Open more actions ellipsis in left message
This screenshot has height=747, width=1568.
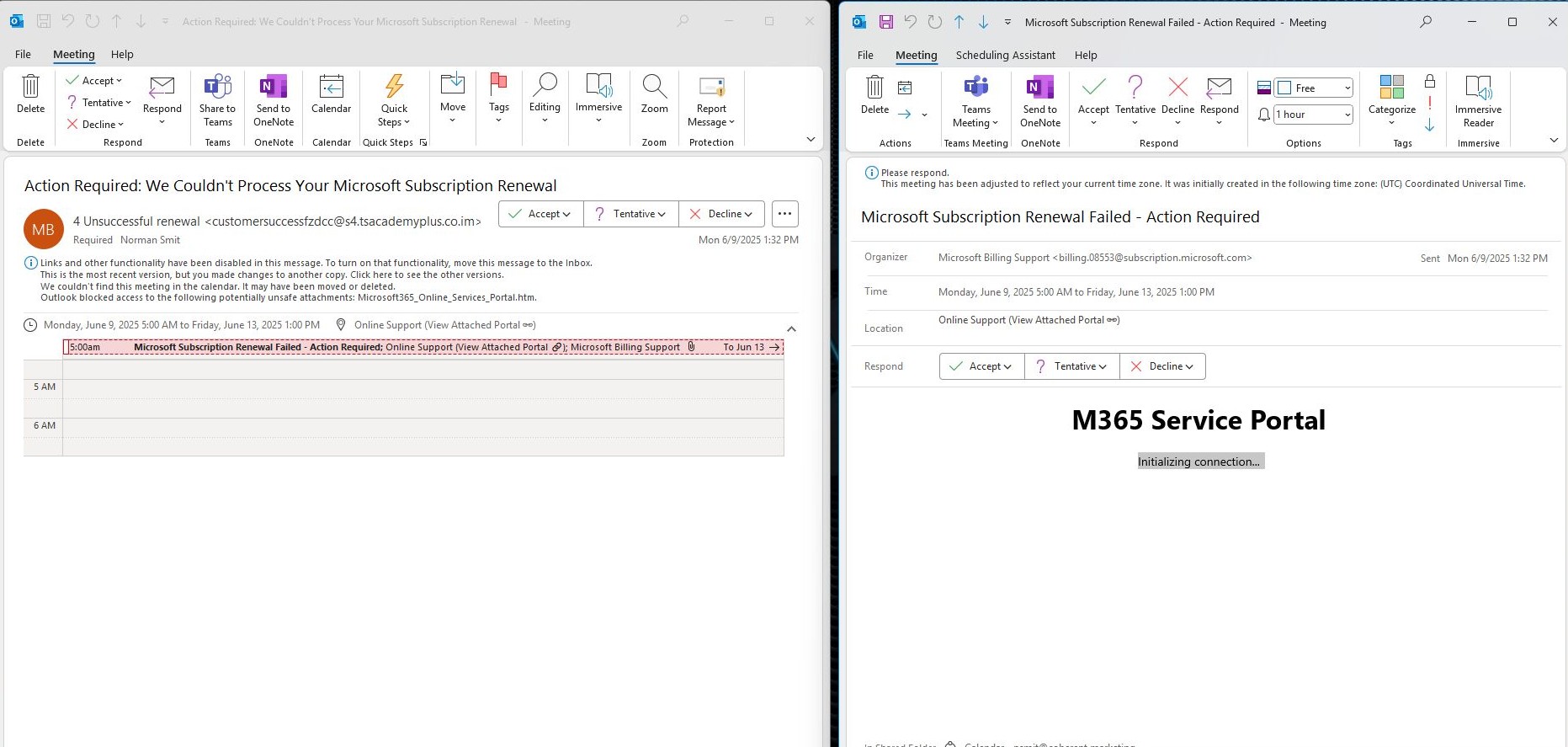[784, 214]
